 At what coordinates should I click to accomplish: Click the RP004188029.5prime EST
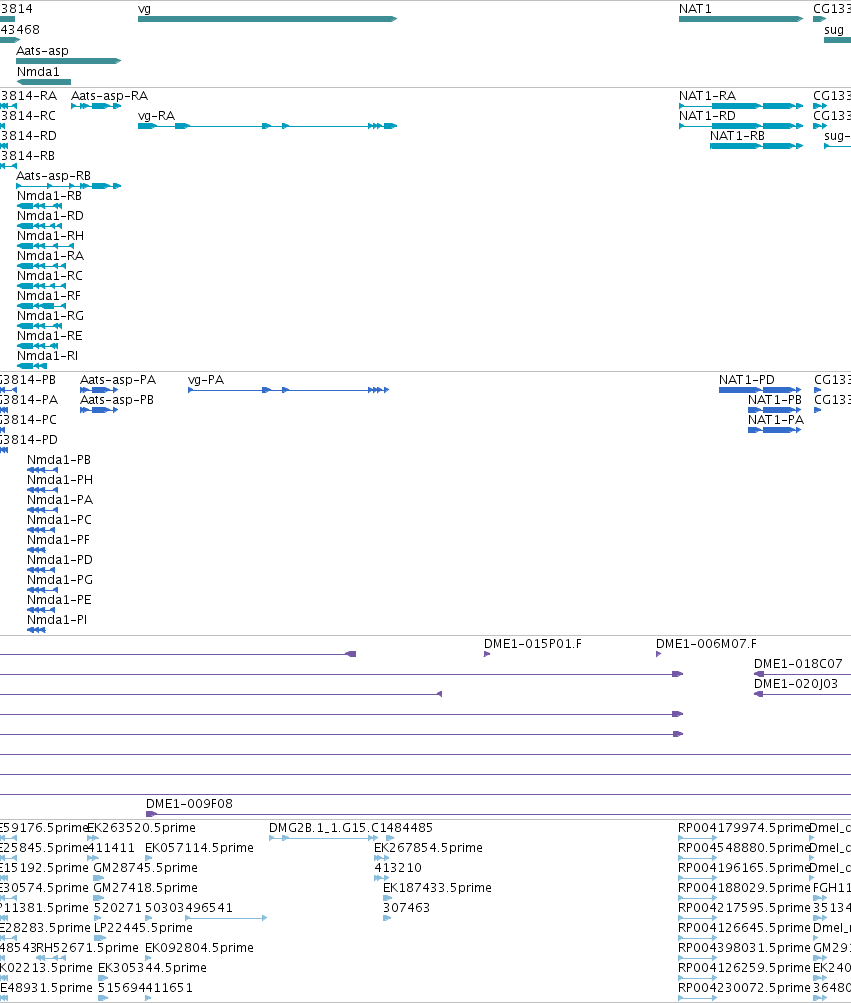tap(697, 898)
